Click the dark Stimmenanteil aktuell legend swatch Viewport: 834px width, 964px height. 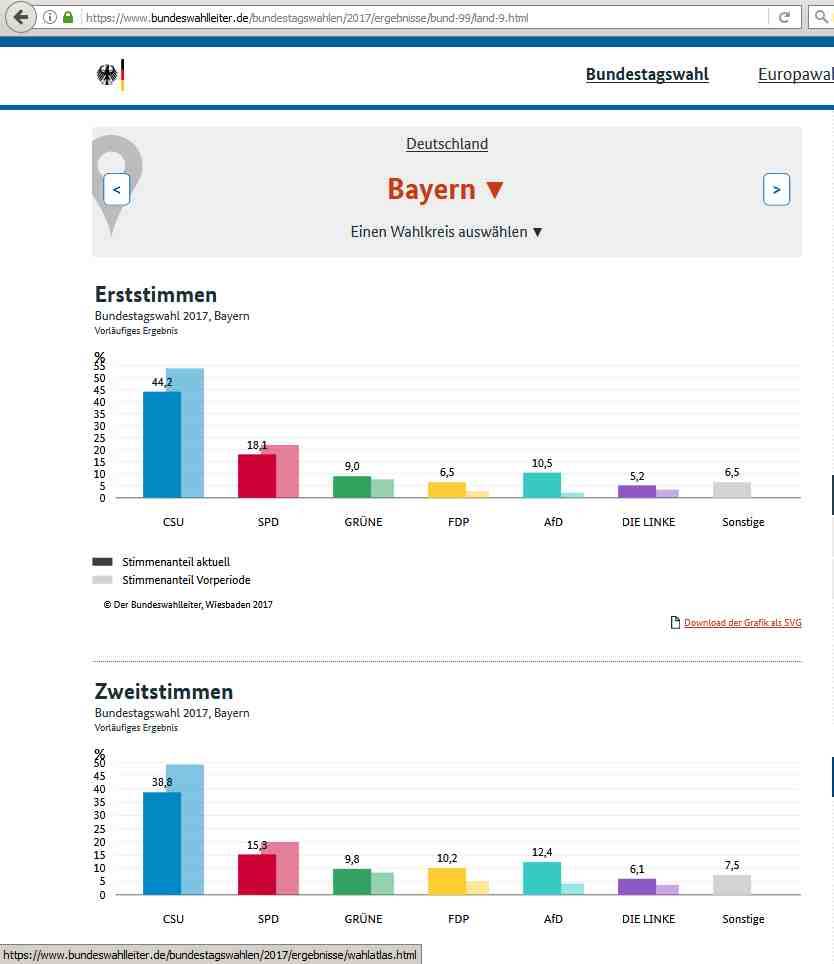[x=102, y=561]
